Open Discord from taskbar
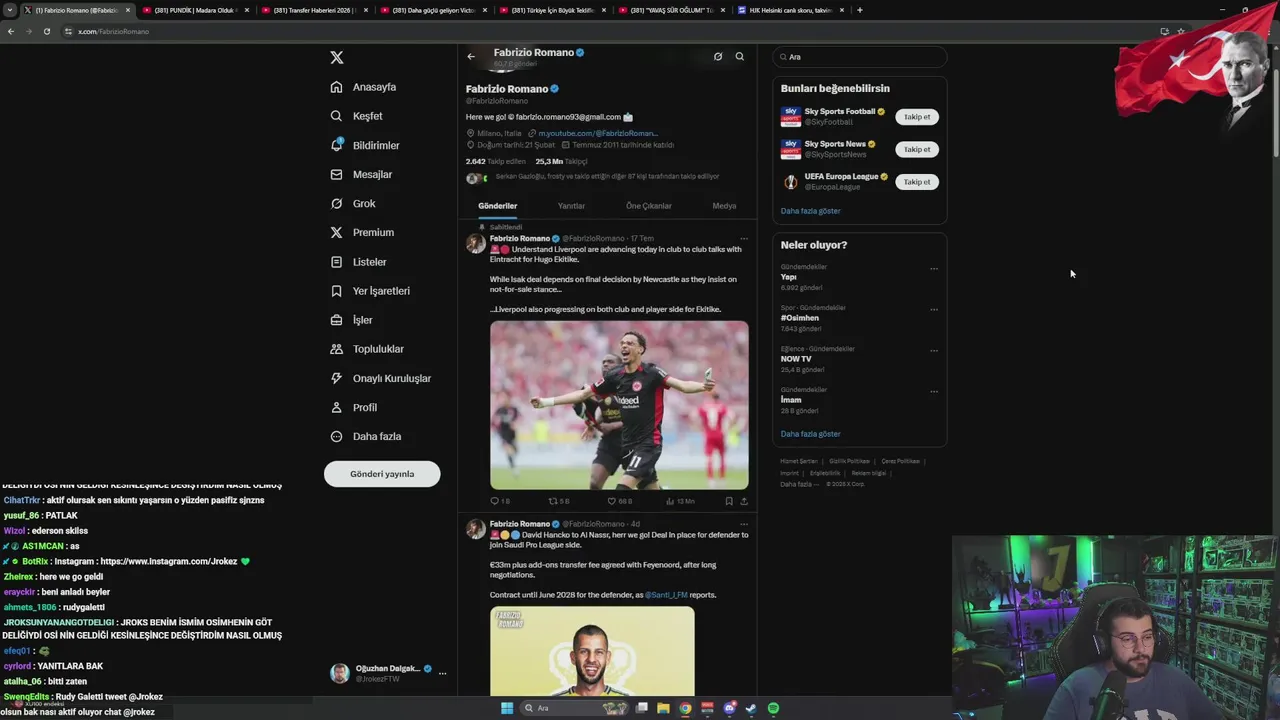 point(729,708)
